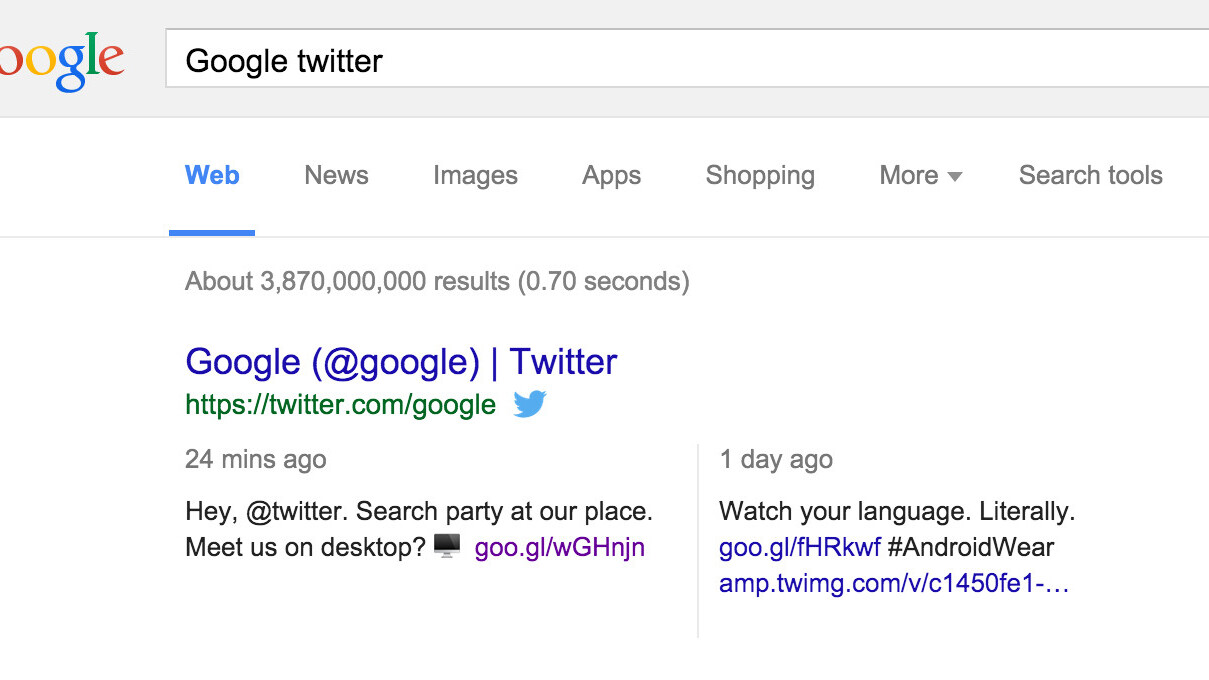Click the Google logo
The height and width of the screenshot is (680, 1209).
[62, 60]
